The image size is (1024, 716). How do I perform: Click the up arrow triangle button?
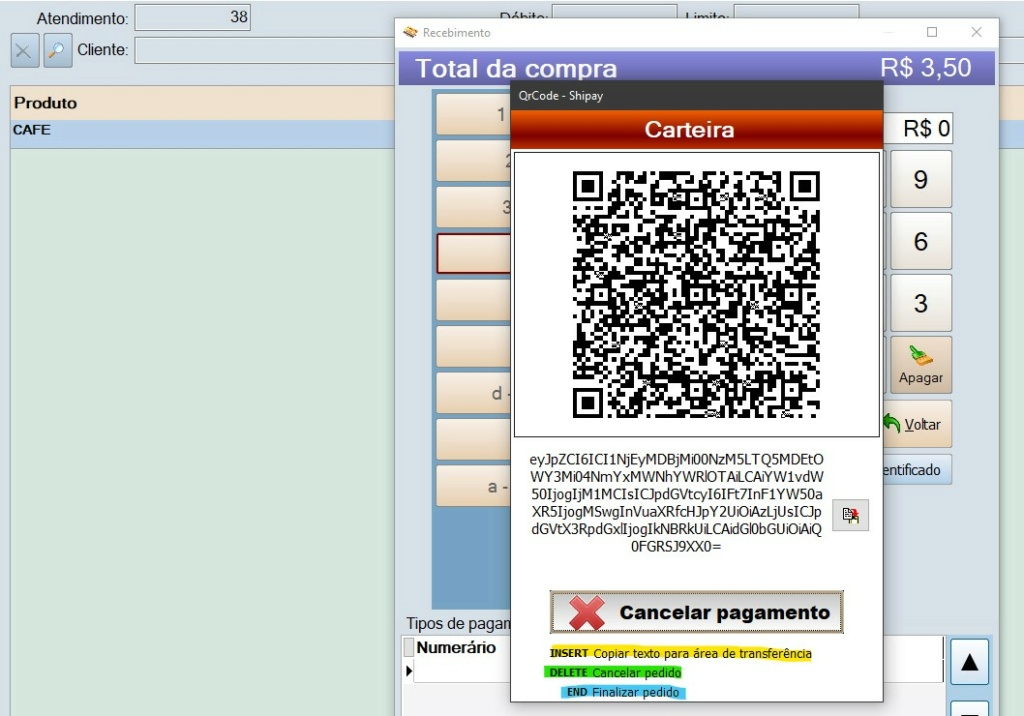coord(969,661)
